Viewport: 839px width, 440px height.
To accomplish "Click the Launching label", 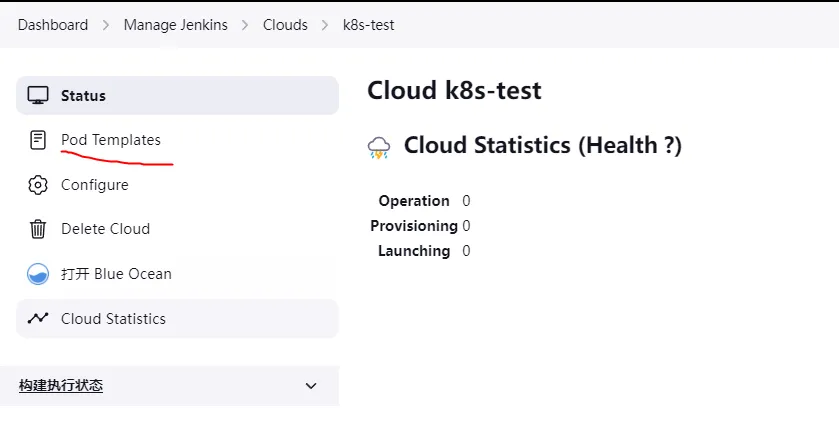I will click(x=414, y=251).
